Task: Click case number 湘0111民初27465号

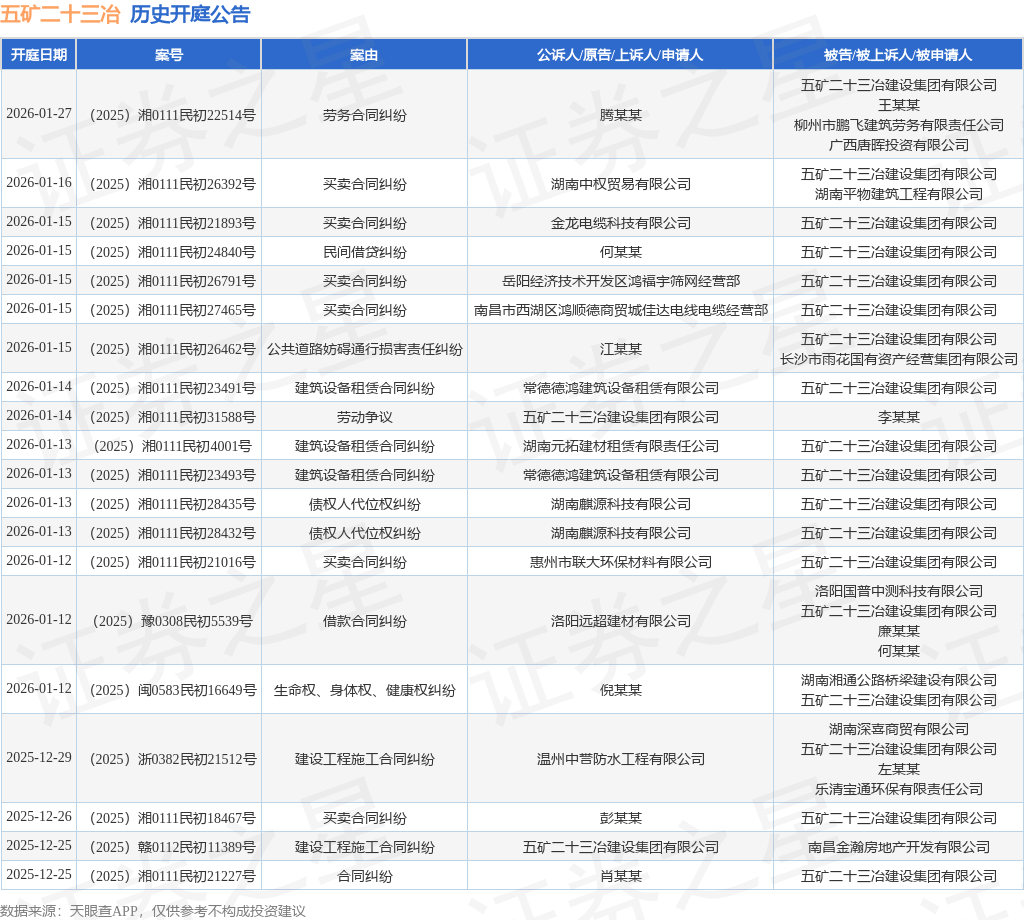Action: coord(172,310)
